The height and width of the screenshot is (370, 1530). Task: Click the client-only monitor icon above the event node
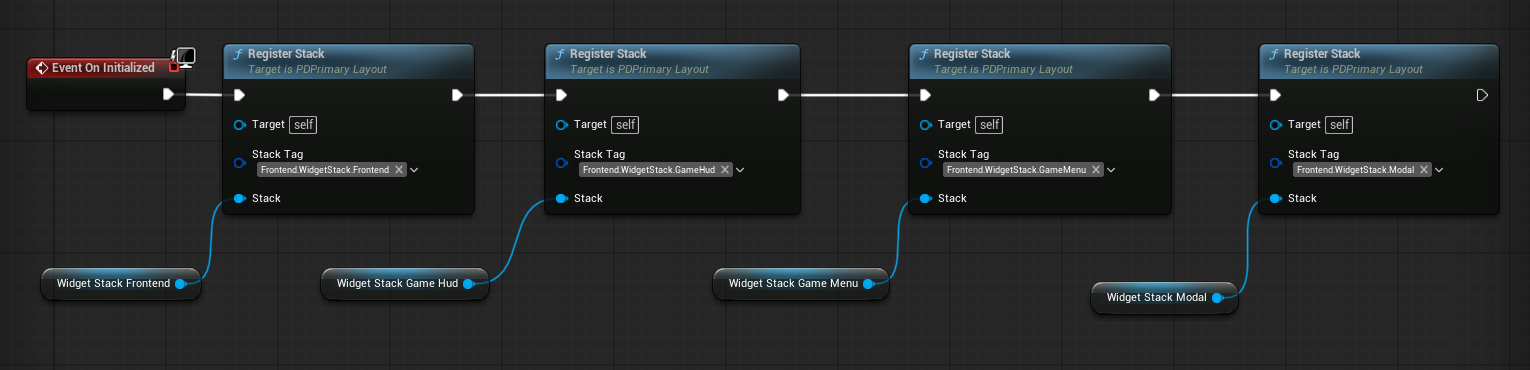click(x=184, y=56)
